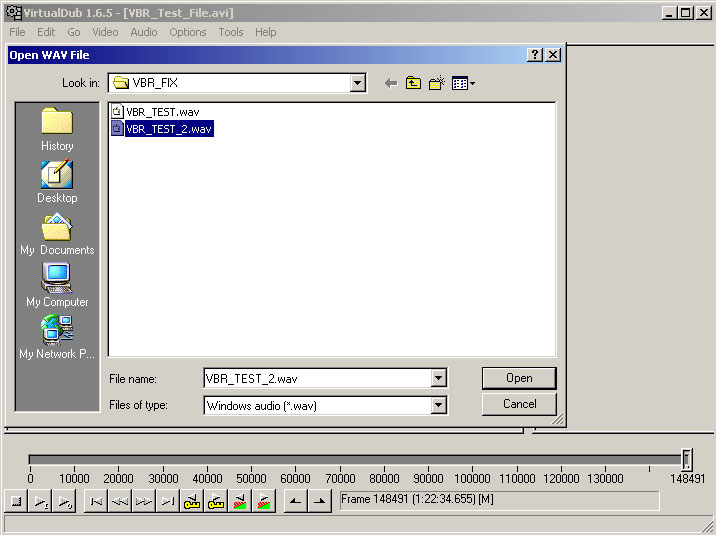Screen dimensions: 716x535
Task: Expand the Files of type dropdown
Action: pos(438,405)
